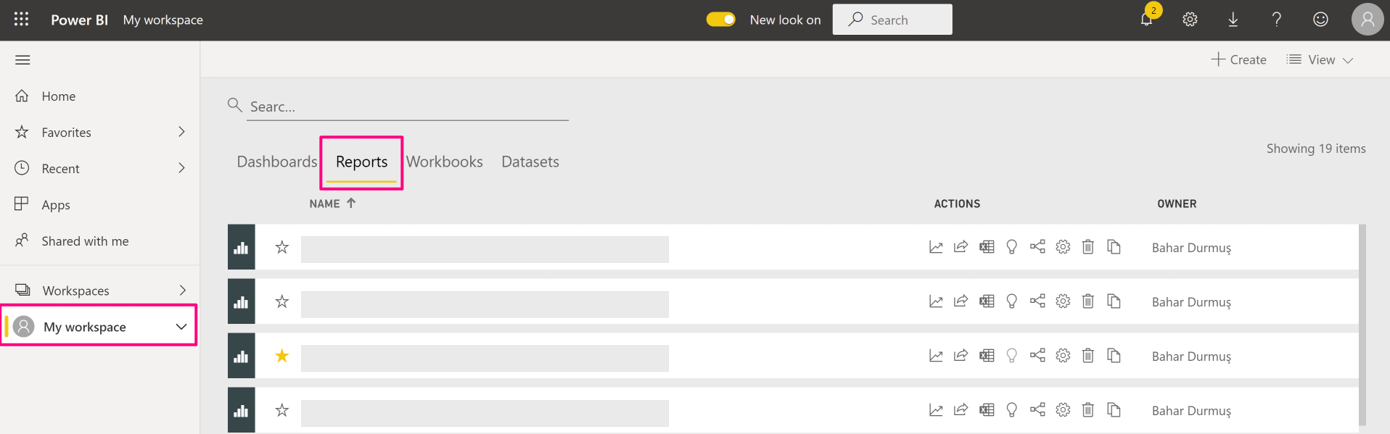This screenshot has width=1390, height=434.
Task: Analyze the first report in Excel
Action: coord(987,247)
